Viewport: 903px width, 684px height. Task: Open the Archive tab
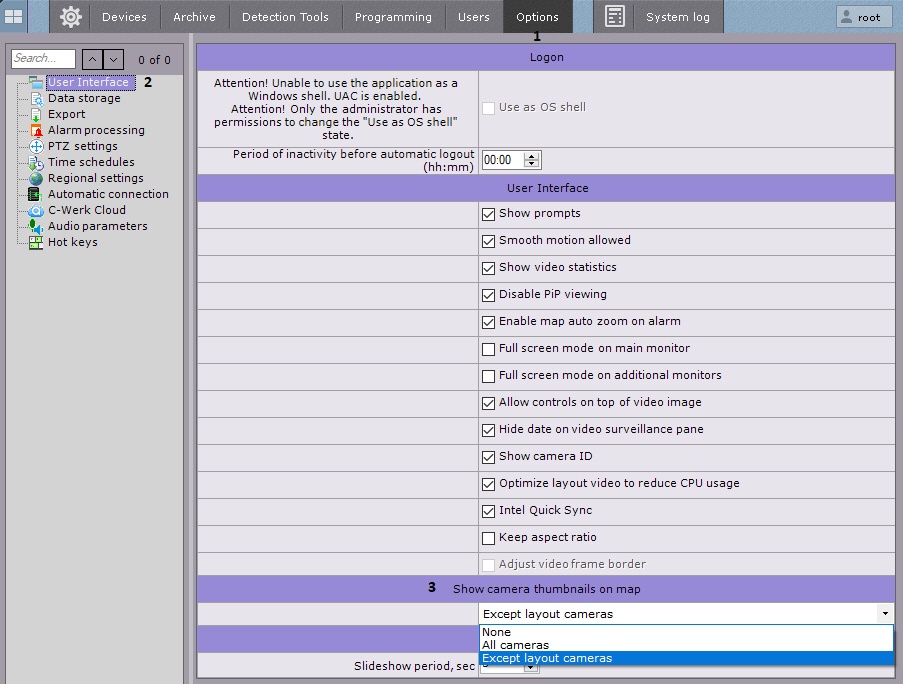coord(194,17)
